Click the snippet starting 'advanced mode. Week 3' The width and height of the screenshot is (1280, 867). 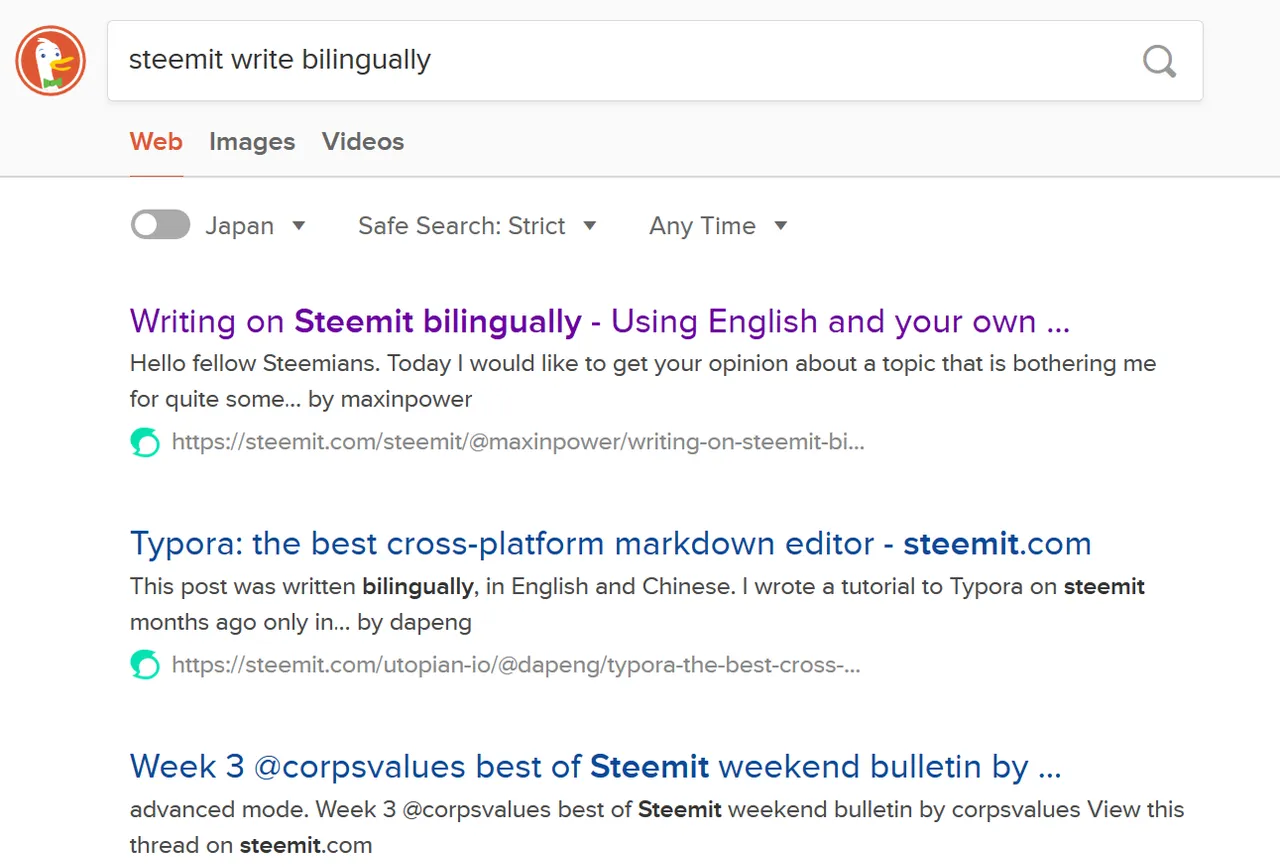coord(657,827)
